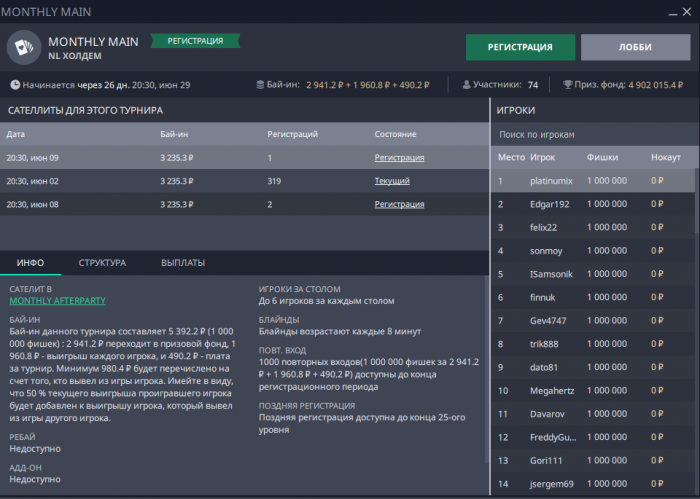Open Текущий link for июн 02 satellite
Screen dimensions: 700x499
tap(392, 181)
